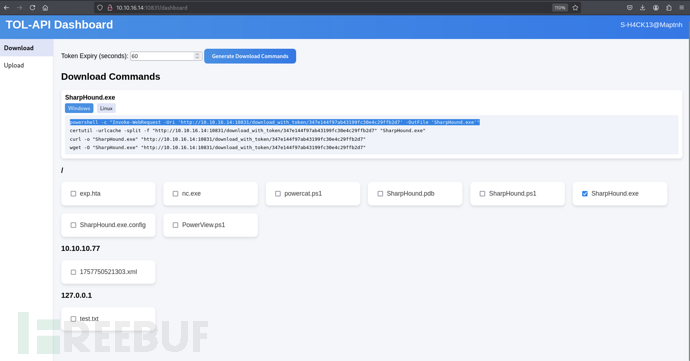The image size is (690, 361).
Task: Click the S-H4CK13@Maptnh user label
Action: [651, 25]
